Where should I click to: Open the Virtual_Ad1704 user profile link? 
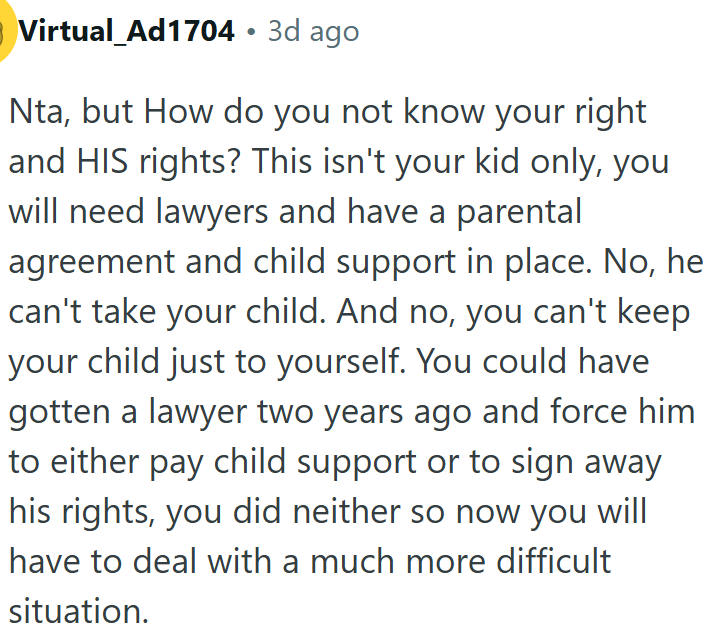coord(127,32)
